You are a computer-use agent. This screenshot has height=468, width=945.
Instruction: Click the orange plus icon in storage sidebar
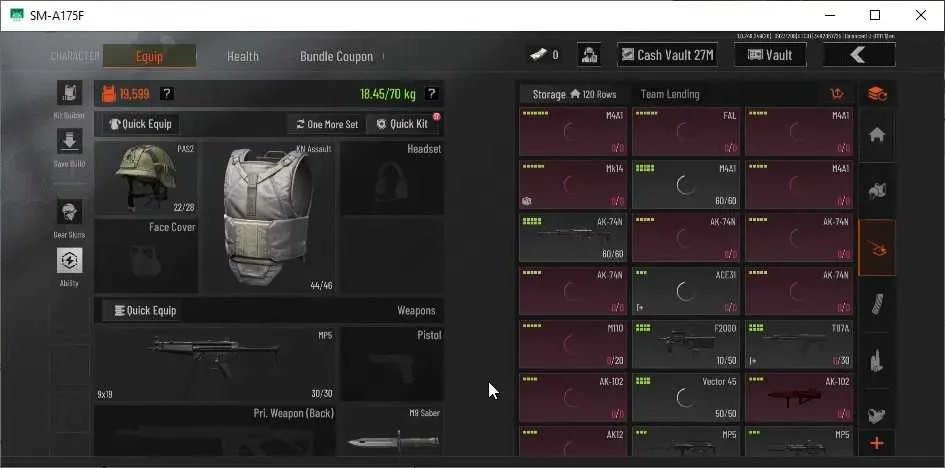click(876, 444)
